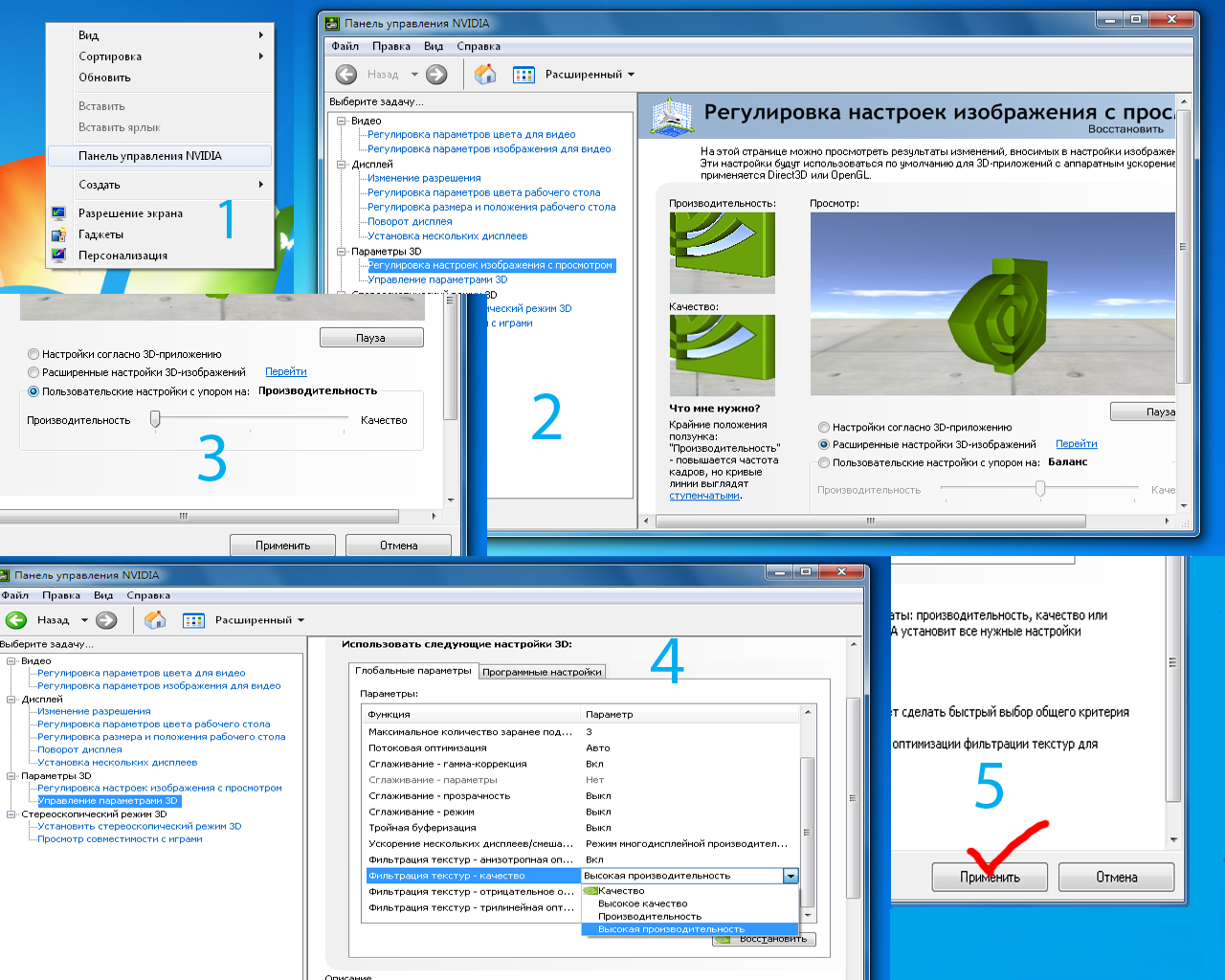Follow the Перейти link in window 2
This screenshot has width=1225, height=980.
pyautogui.click(x=1077, y=444)
